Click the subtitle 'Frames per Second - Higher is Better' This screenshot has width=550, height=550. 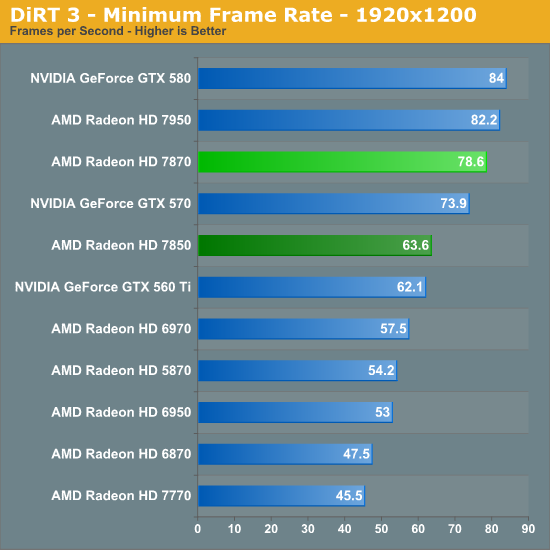pos(118,31)
